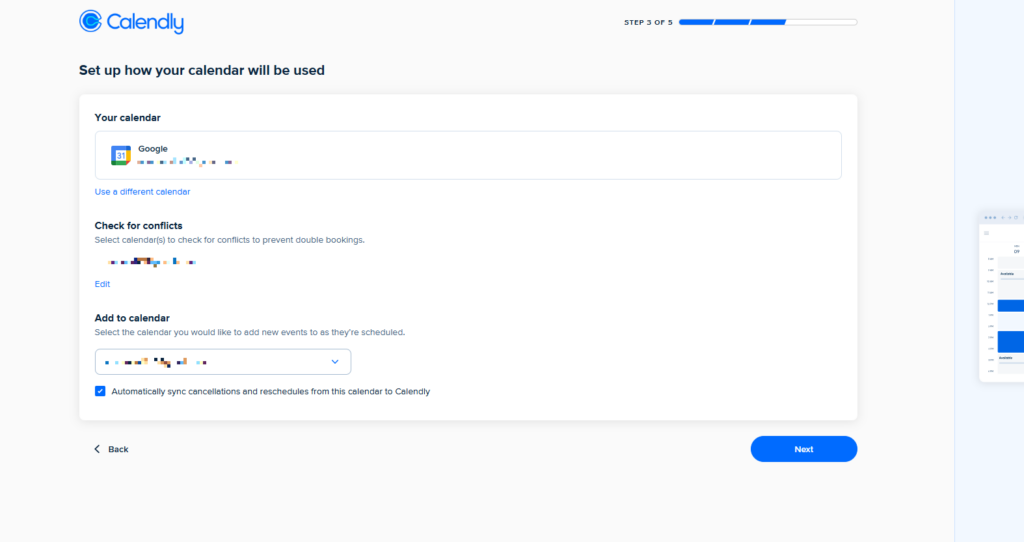Viewport: 1024px width, 542px height.
Task: Click the Back arrow chevron icon
Action: tap(97, 449)
